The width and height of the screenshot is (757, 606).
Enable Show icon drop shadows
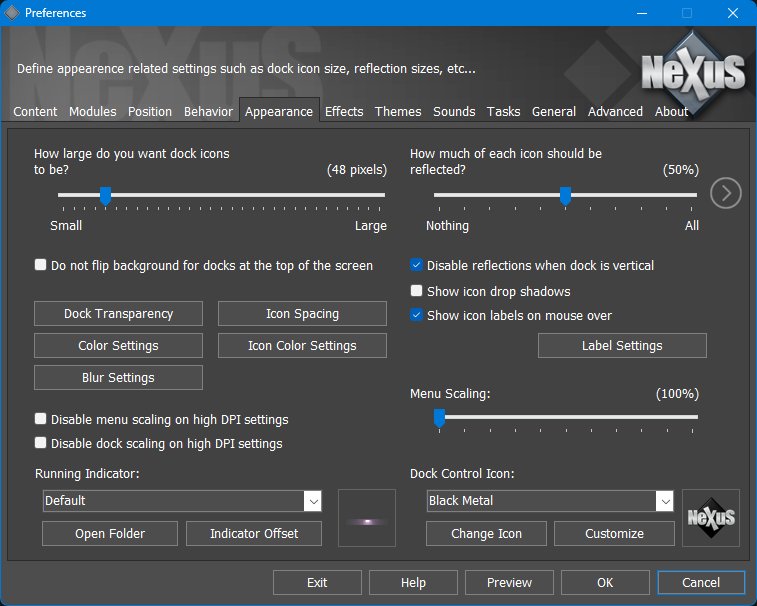[416, 291]
